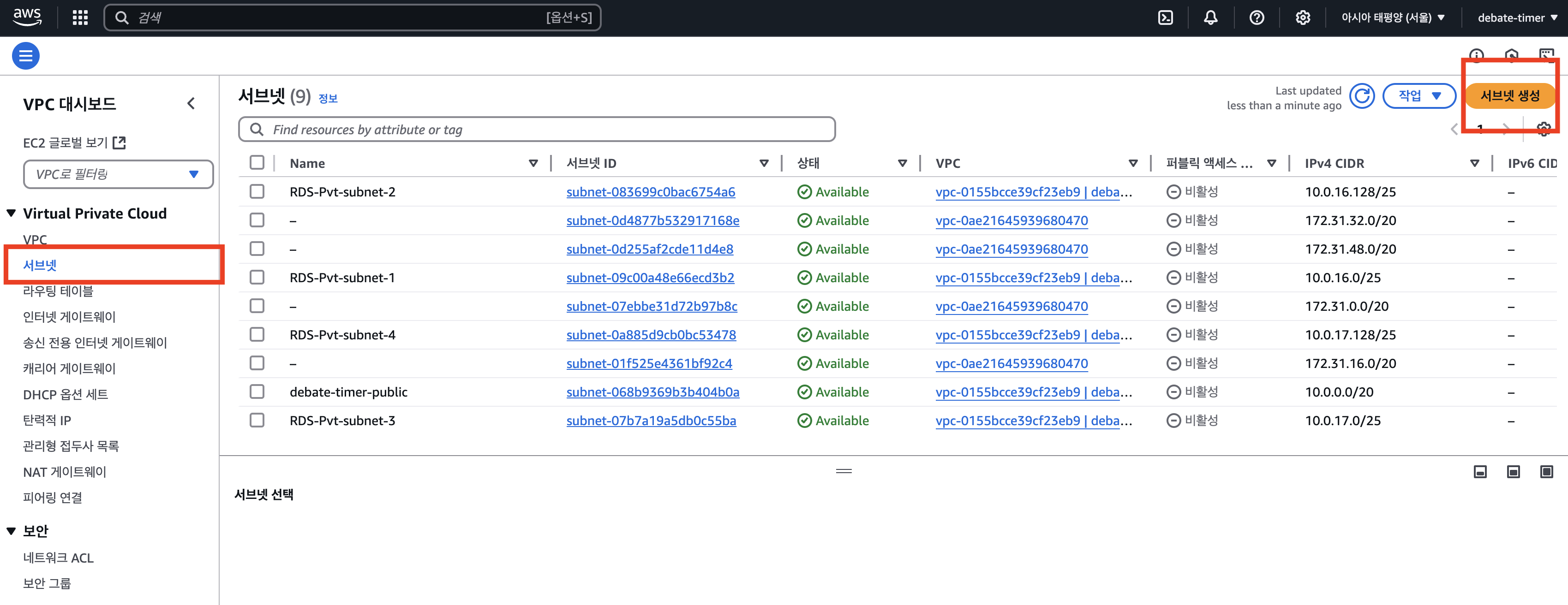Open the 작업 actions dropdown
Viewport: 1568px width, 605px height.
tap(1419, 96)
